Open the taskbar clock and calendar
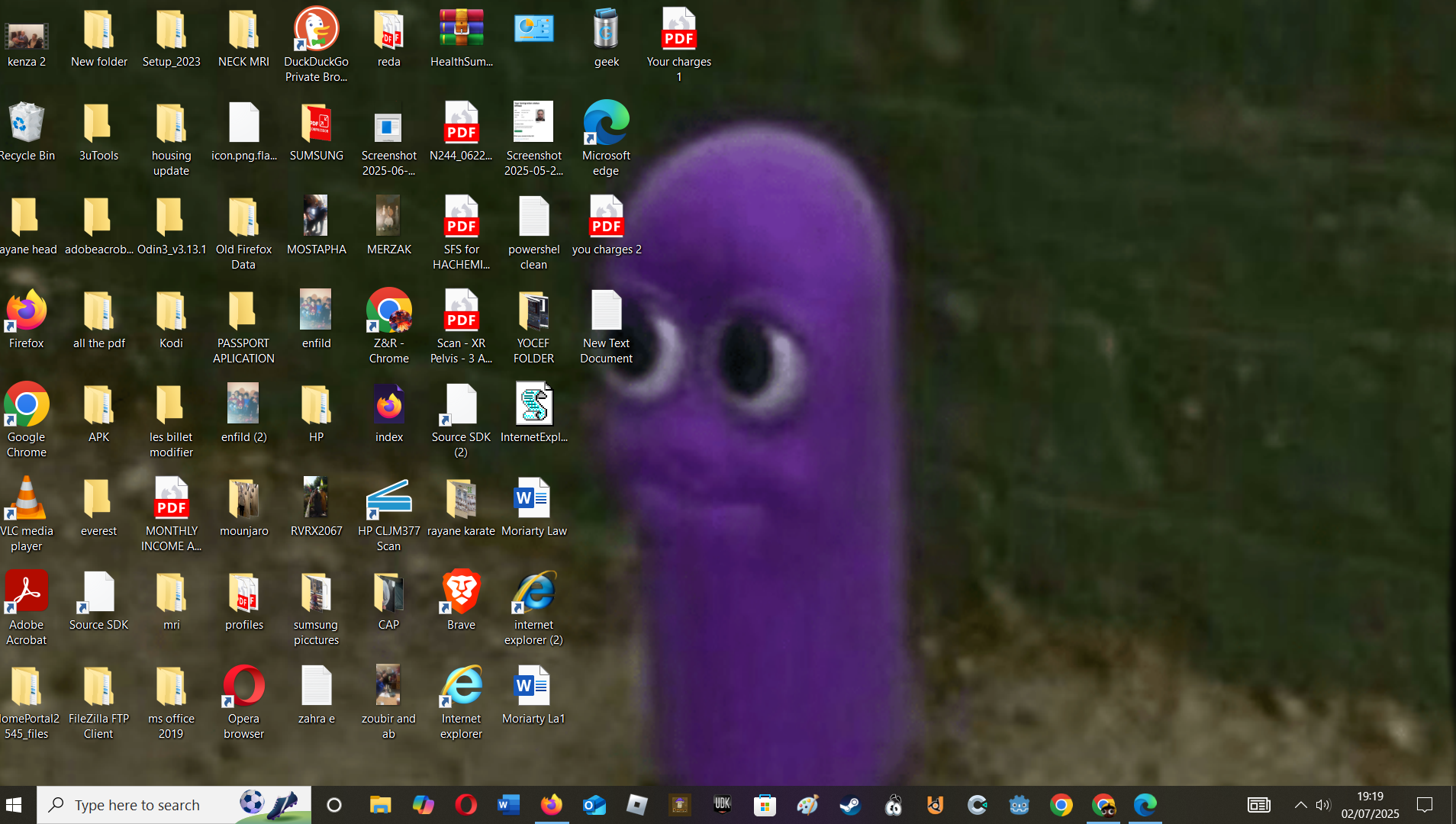The height and width of the screenshot is (824, 1456). click(x=1370, y=805)
